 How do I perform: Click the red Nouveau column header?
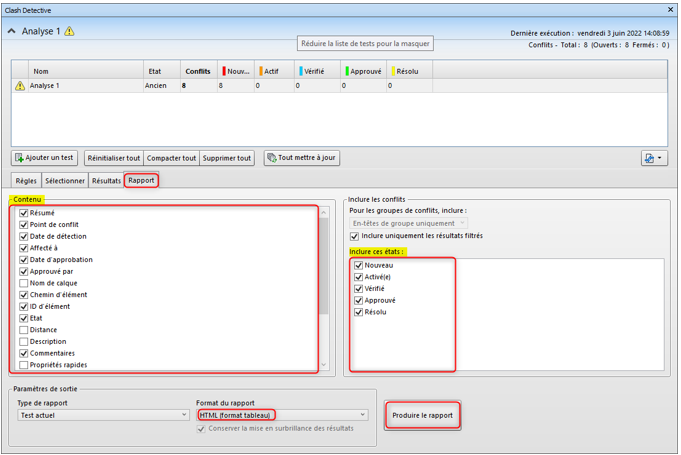click(236, 71)
